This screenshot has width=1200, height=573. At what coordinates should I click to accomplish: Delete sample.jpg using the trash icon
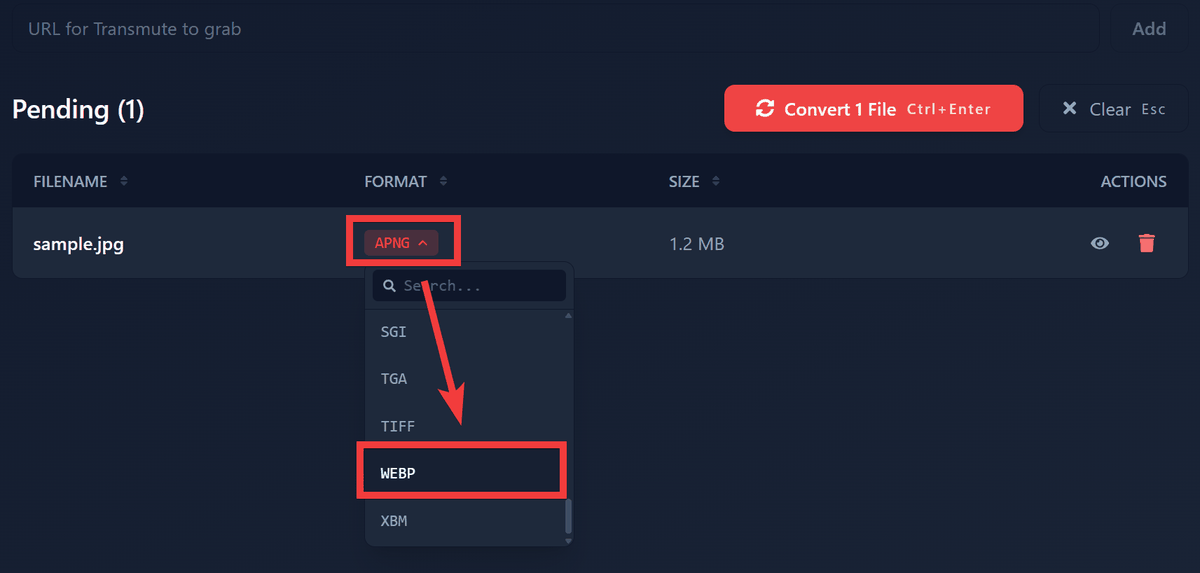pos(1147,243)
